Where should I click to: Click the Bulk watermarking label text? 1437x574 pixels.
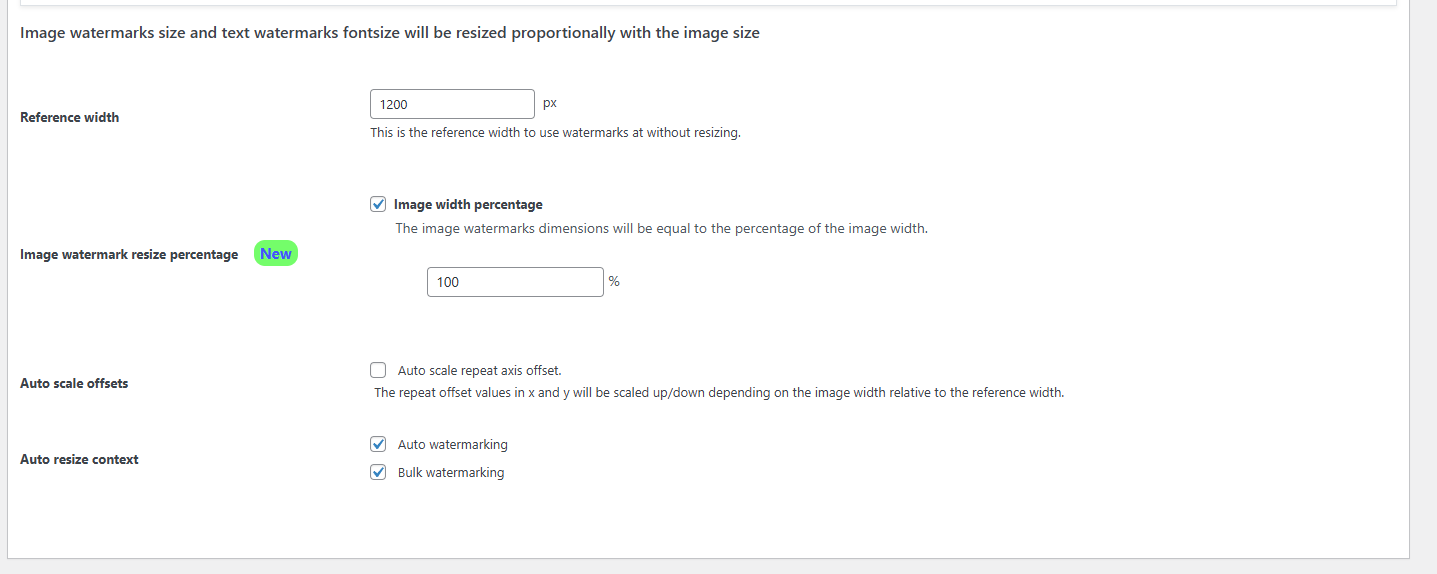pos(451,473)
